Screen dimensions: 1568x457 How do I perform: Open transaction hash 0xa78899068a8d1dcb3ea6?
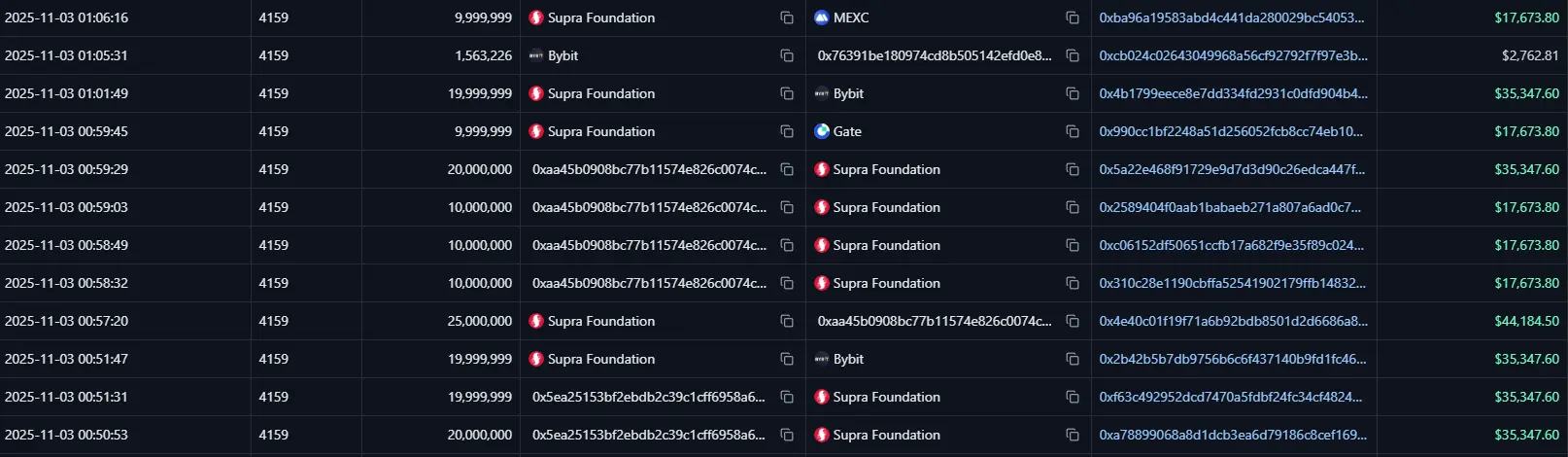(x=1233, y=435)
